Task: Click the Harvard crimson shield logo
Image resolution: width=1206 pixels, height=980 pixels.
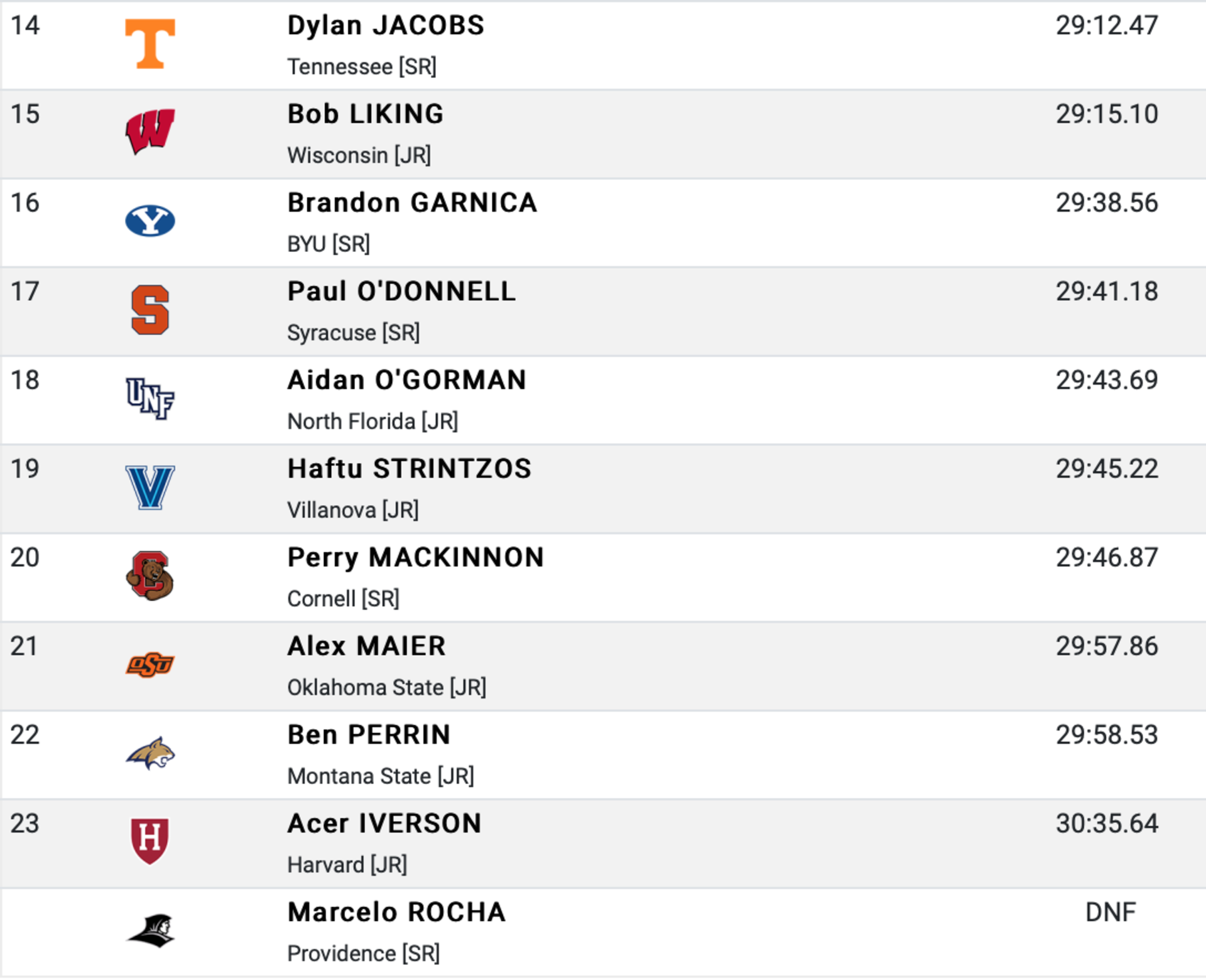Action: coord(149,842)
